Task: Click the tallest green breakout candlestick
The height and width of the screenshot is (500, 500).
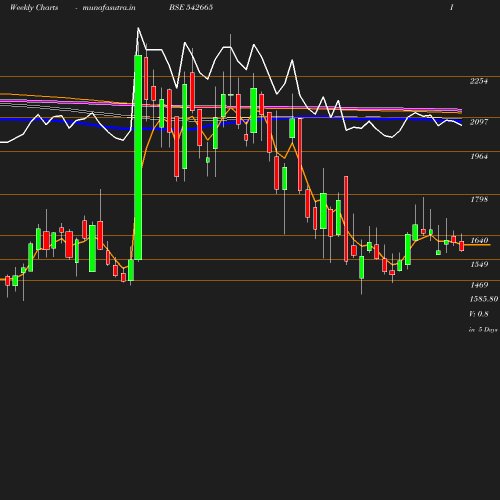Action: pyautogui.click(x=138, y=157)
